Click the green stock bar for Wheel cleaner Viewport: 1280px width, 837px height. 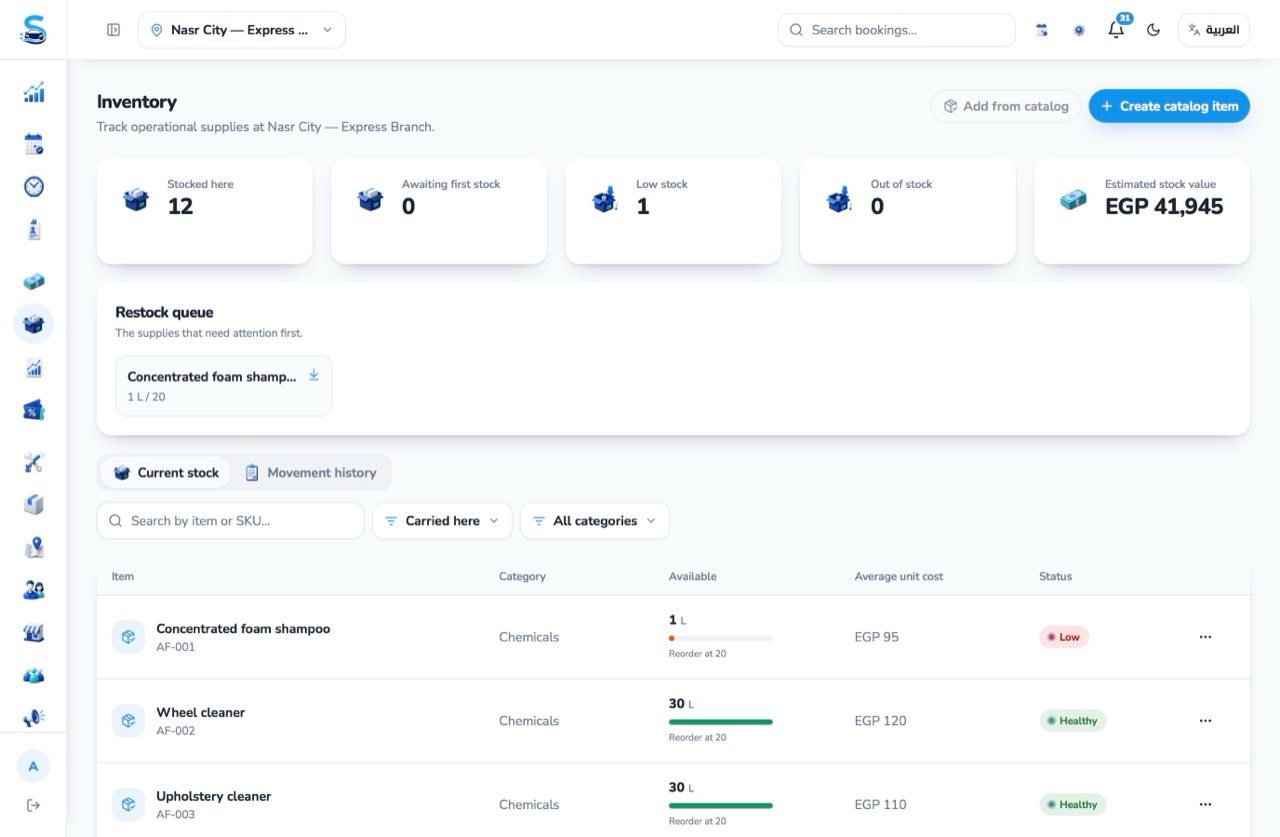(721, 722)
